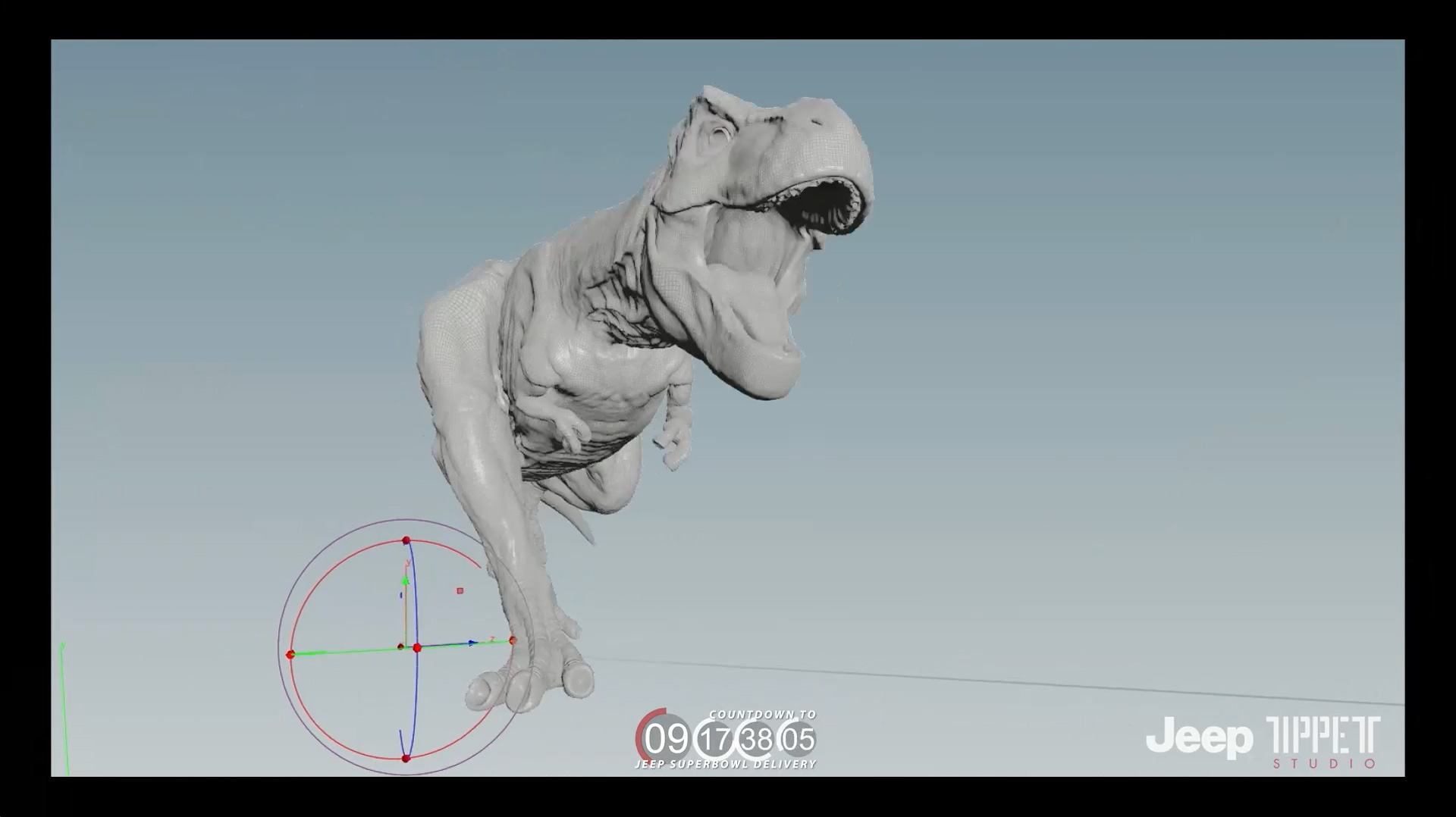
Task: Click the countdown days value 09
Action: tap(667, 738)
